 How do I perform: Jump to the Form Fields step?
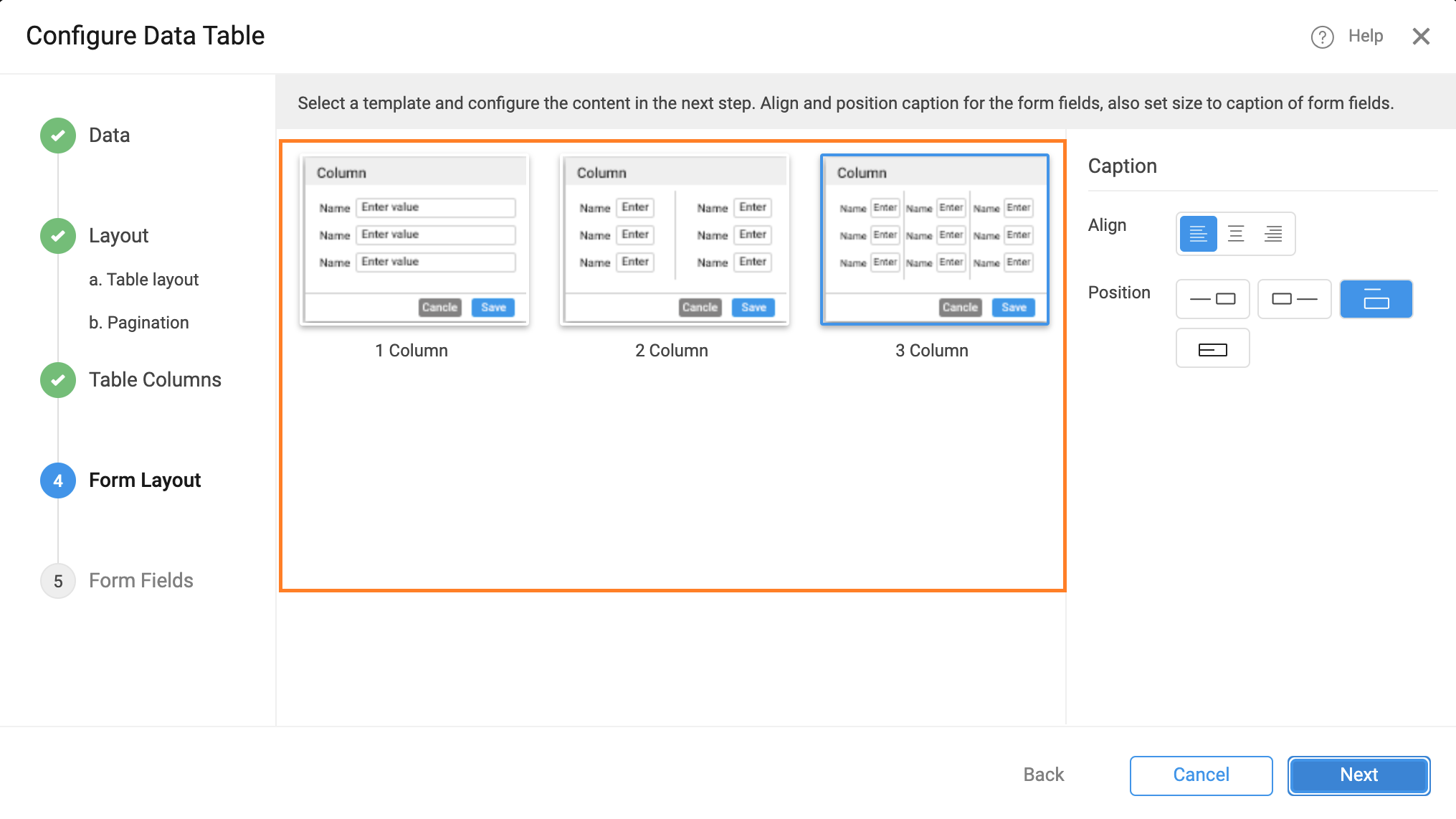(x=141, y=580)
